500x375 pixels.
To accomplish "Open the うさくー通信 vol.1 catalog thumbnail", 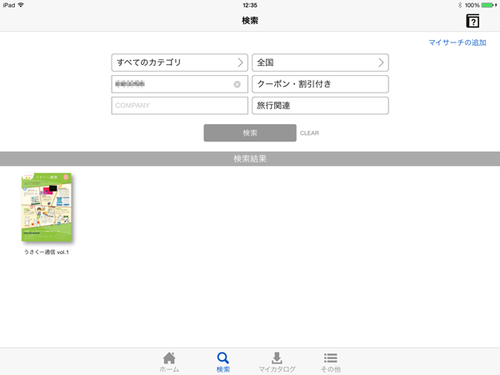I will (47, 207).
